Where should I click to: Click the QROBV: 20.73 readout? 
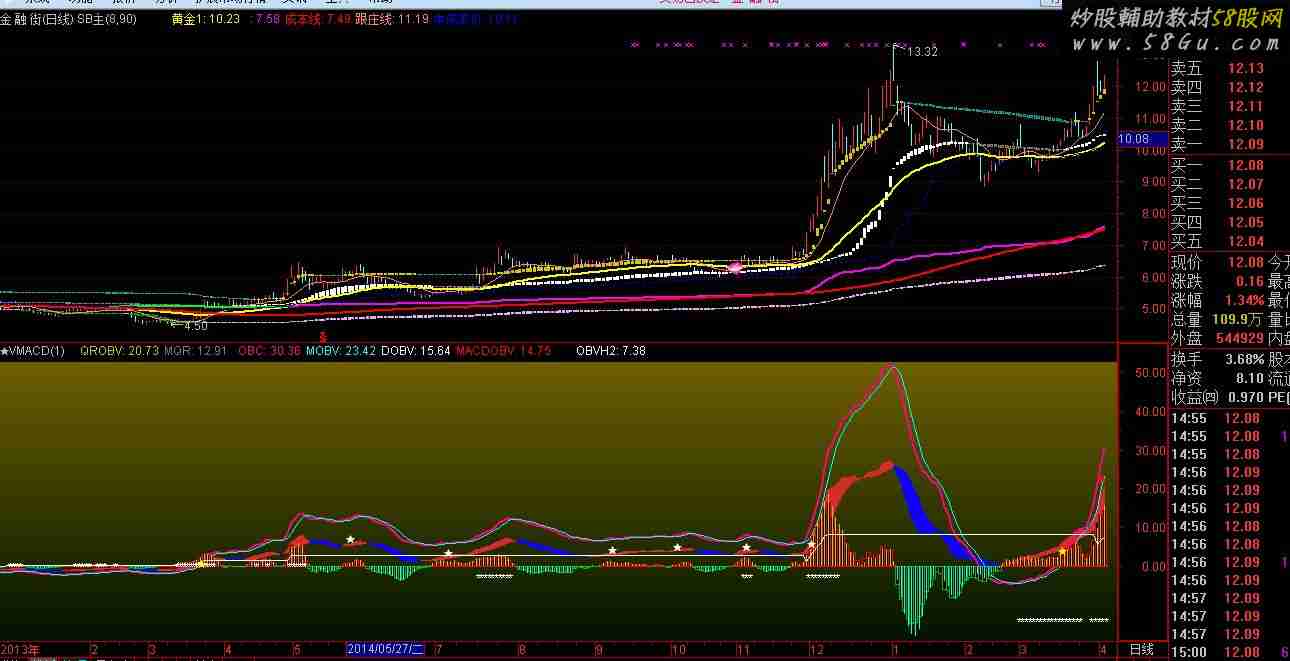[119, 351]
